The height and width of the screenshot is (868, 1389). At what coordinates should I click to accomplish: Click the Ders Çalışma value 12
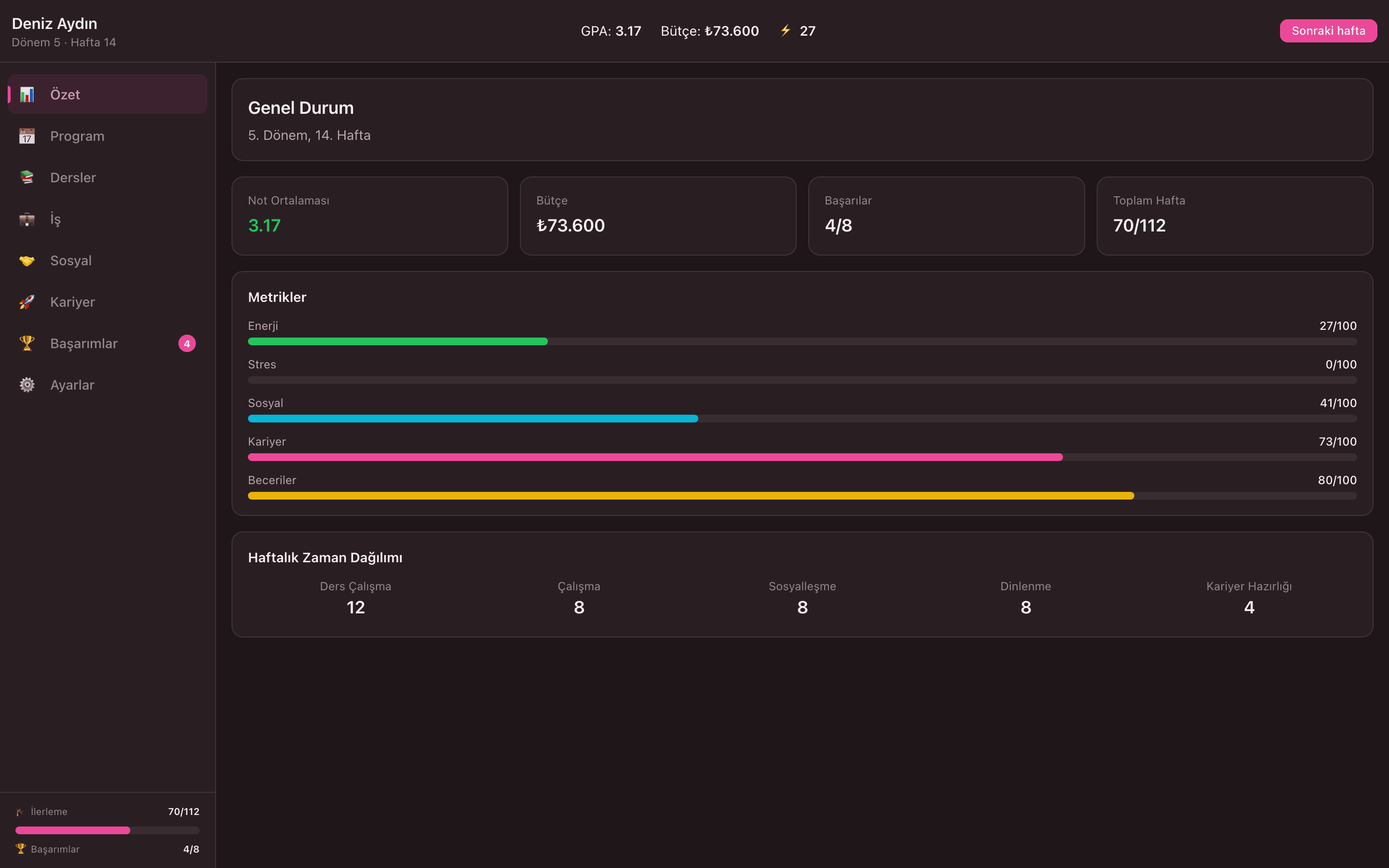(355, 608)
